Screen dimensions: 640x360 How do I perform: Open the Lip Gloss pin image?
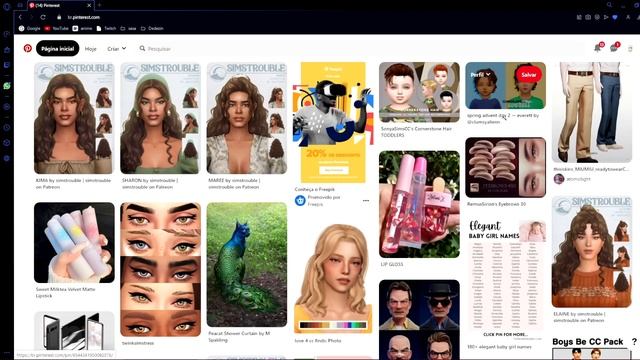[x=419, y=204]
